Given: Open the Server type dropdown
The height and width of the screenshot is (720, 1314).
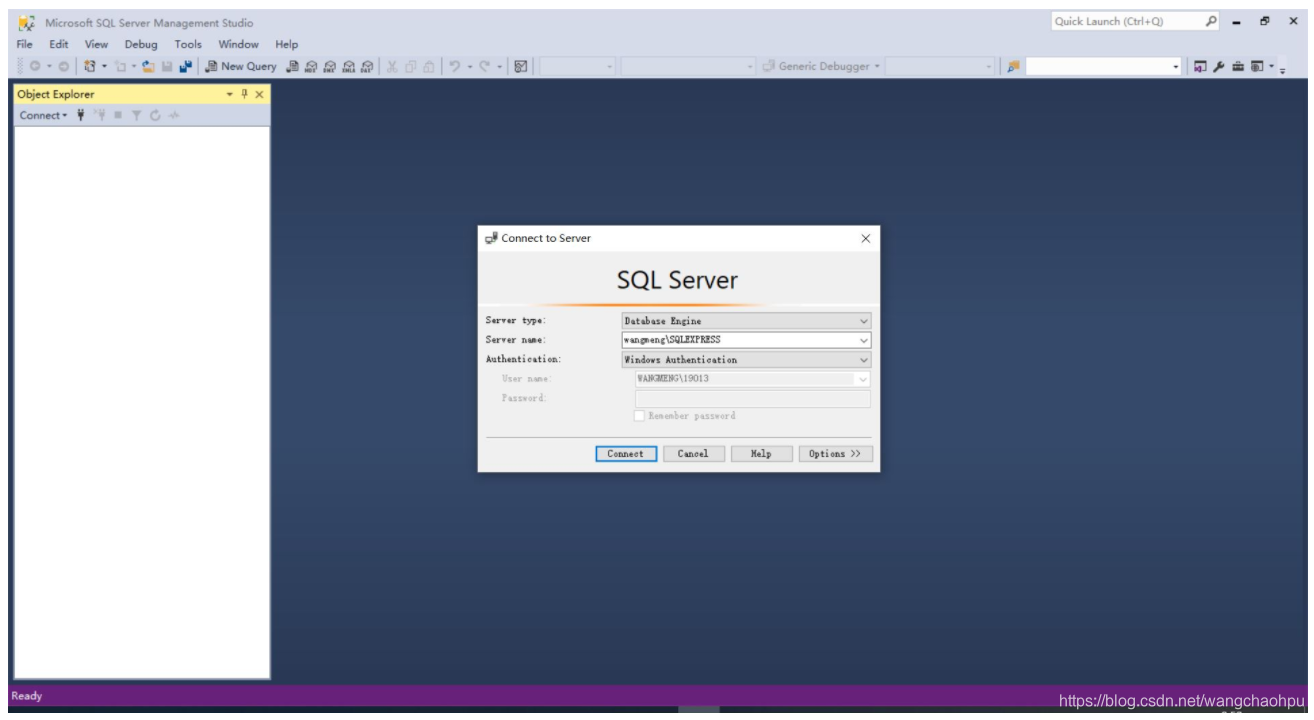Looking at the screenshot, I should [864, 321].
